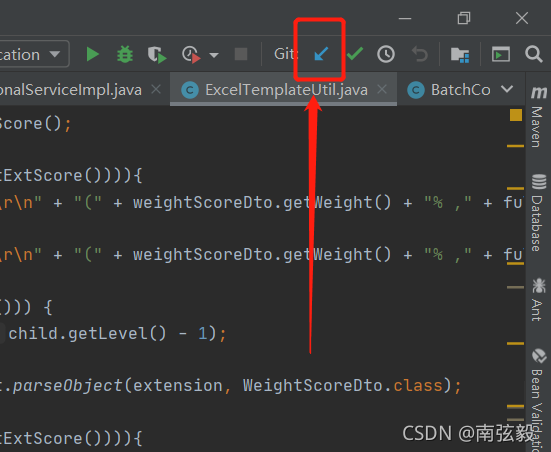The height and width of the screenshot is (452, 551).
Task: Minimize the IDE window
Action: pyautogui.click(x=405, y=18)
